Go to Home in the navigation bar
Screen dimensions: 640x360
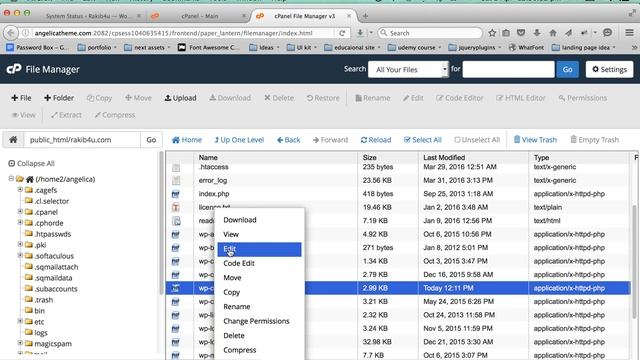[x=187, y=140]
